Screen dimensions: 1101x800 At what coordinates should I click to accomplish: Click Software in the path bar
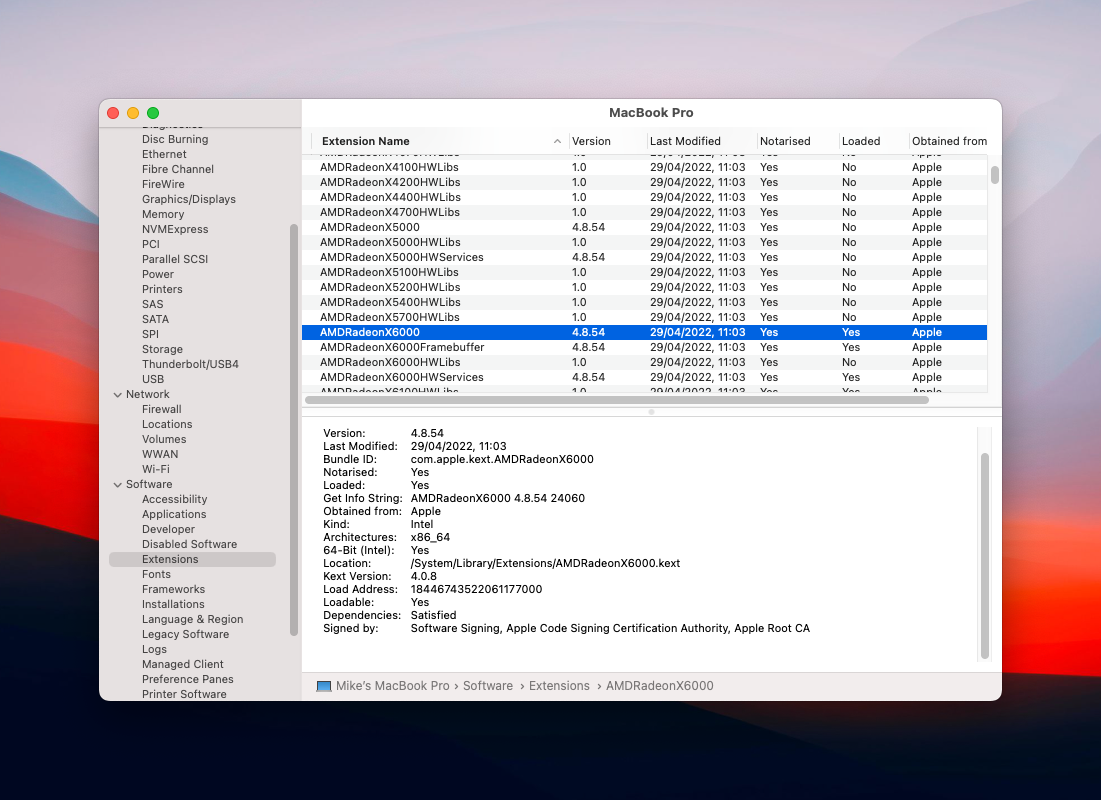coord(487,686)
